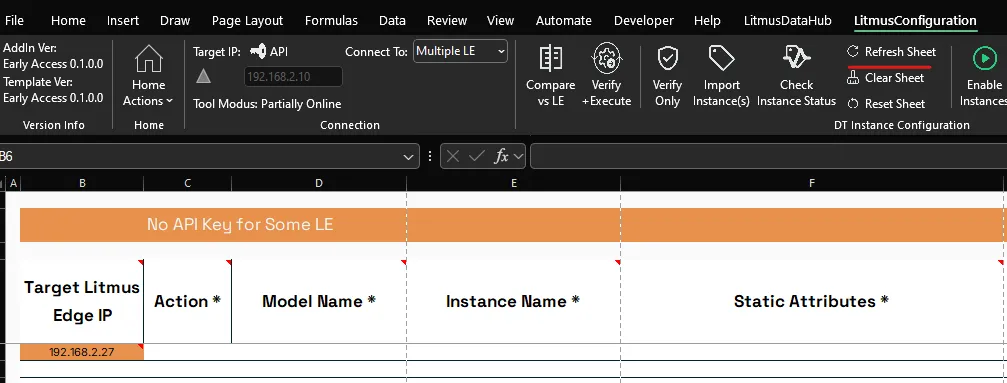This screenshot has height=383, width=1007.
Task: Click Enable Instances play icon
Action: pyautogui.click(x=985, y=59)
